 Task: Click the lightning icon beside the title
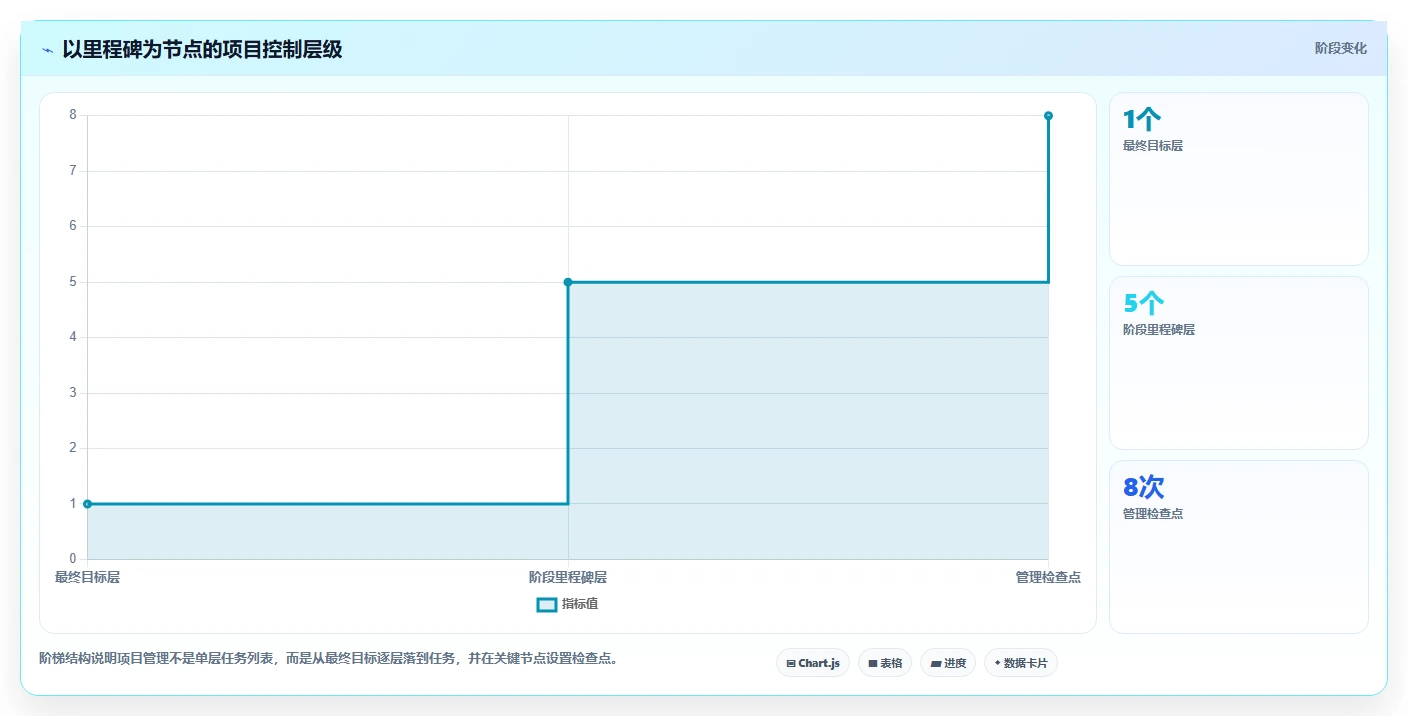pos(47,50)
